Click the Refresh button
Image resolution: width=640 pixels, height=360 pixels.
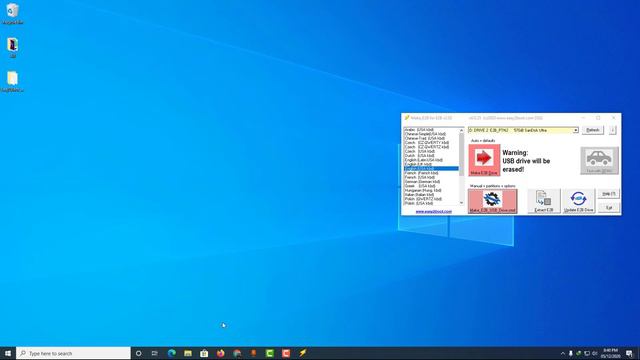[593, 130]
